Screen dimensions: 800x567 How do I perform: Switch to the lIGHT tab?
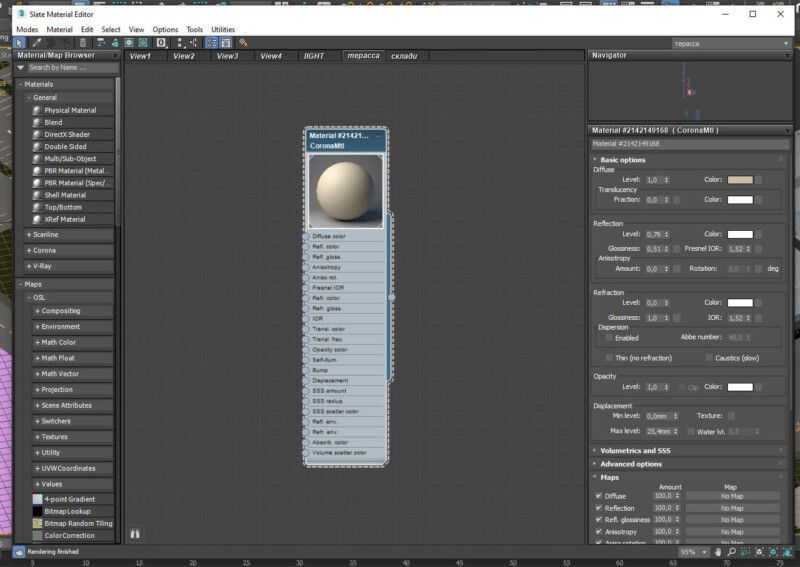tap(314, 56)
